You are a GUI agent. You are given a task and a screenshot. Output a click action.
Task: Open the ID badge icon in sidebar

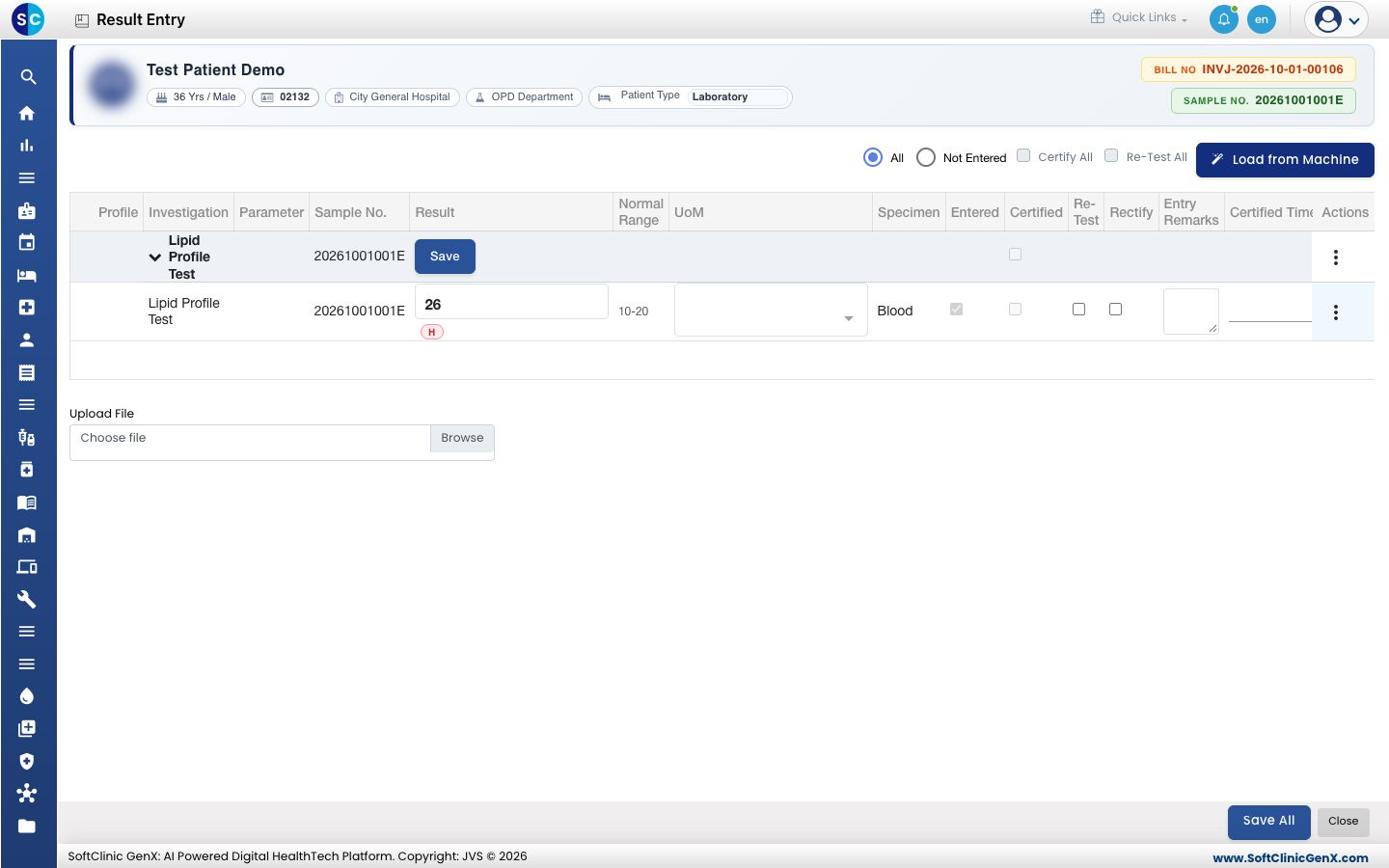click(27, 210)
